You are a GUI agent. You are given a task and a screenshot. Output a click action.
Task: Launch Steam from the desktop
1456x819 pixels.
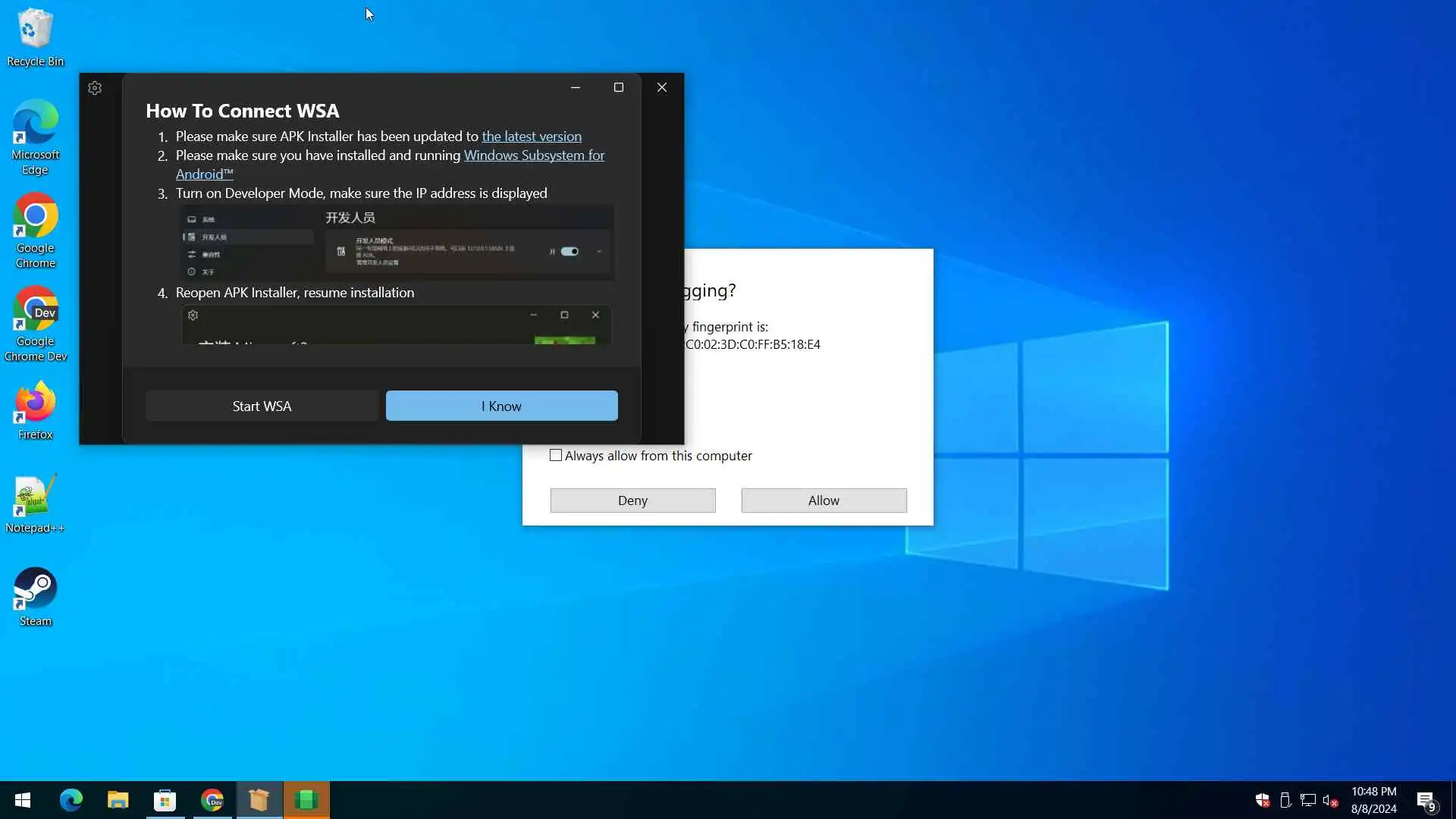(x=35, y=596)
